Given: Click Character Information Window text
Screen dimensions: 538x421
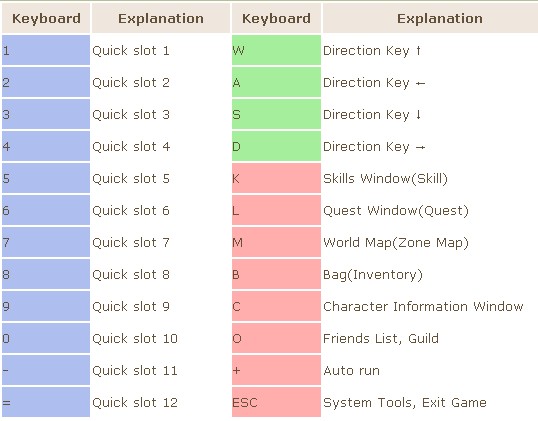Looking at the screenshot, I should 423,306.
